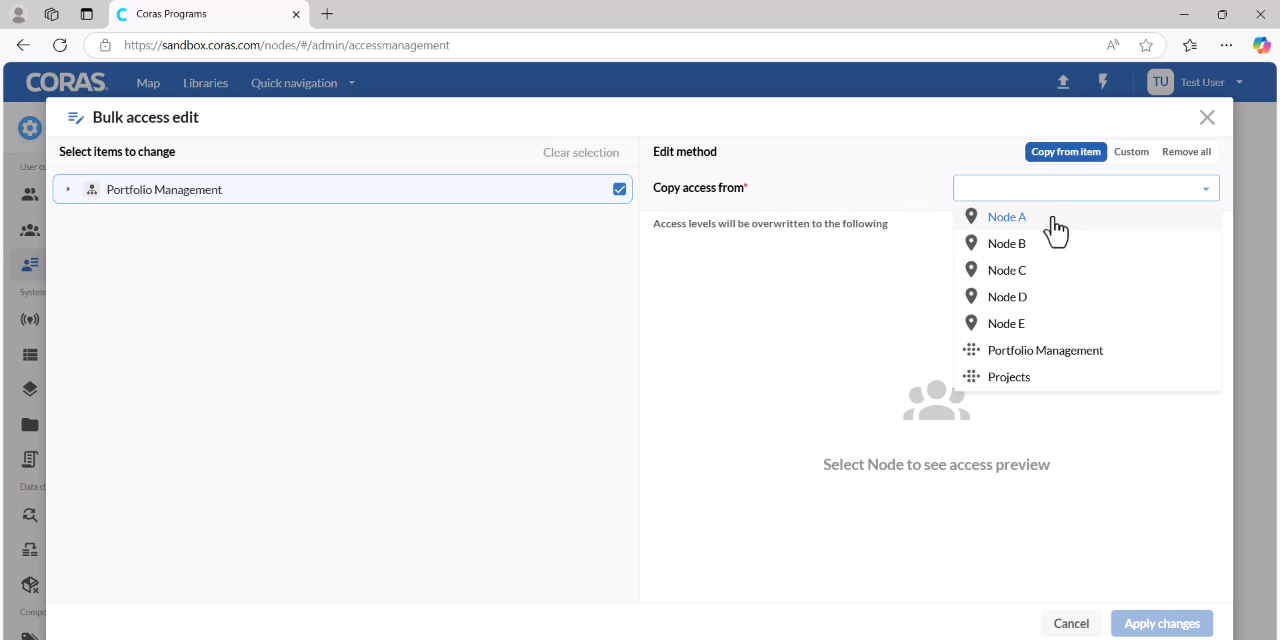Open the Test User account dropdown
The width and height of the screenshot is (1280, 640).
coord(1212,82)
